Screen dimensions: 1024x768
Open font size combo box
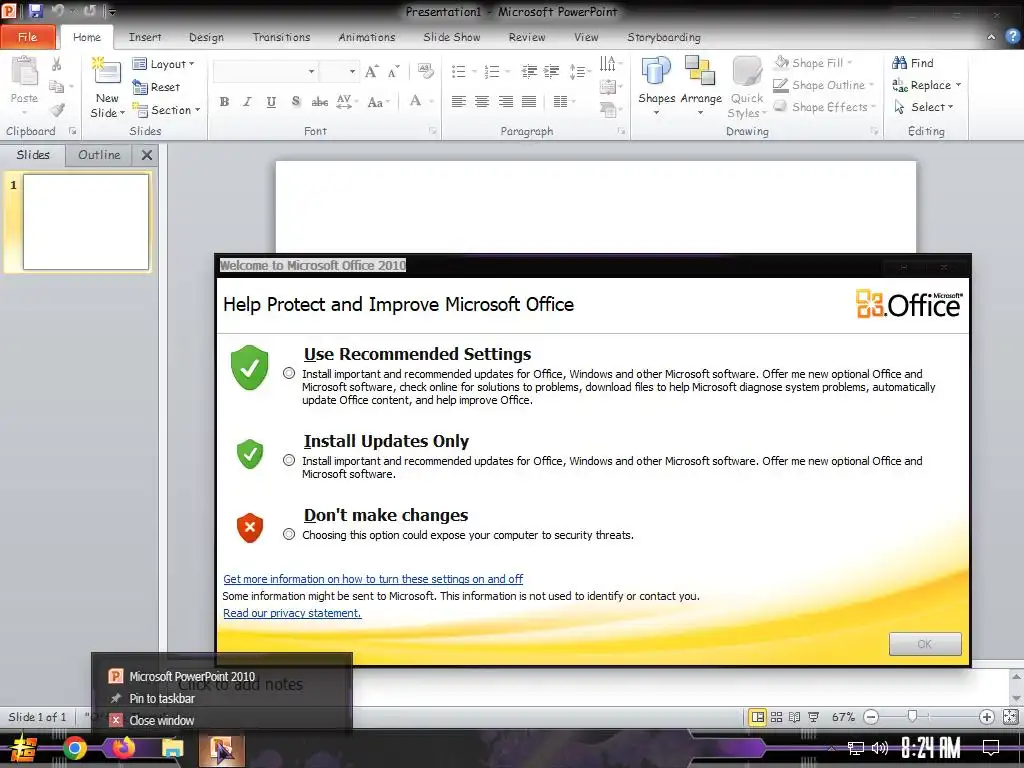pos(339,71)
